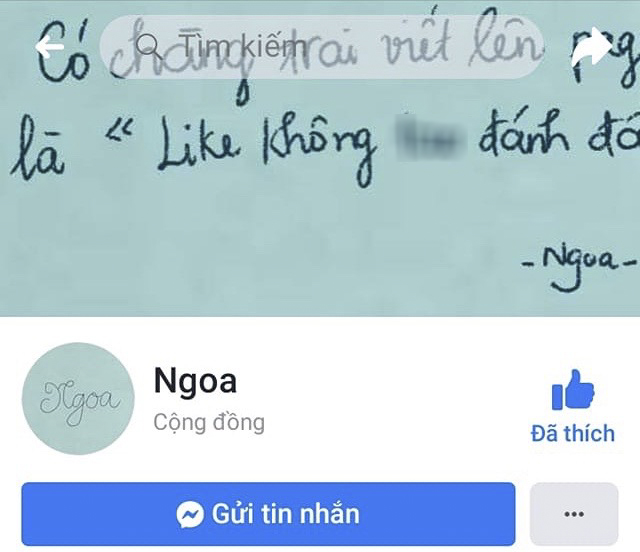Click the Ngoa page title
This screenshot has width=640, height=552.
click(195, 382)
